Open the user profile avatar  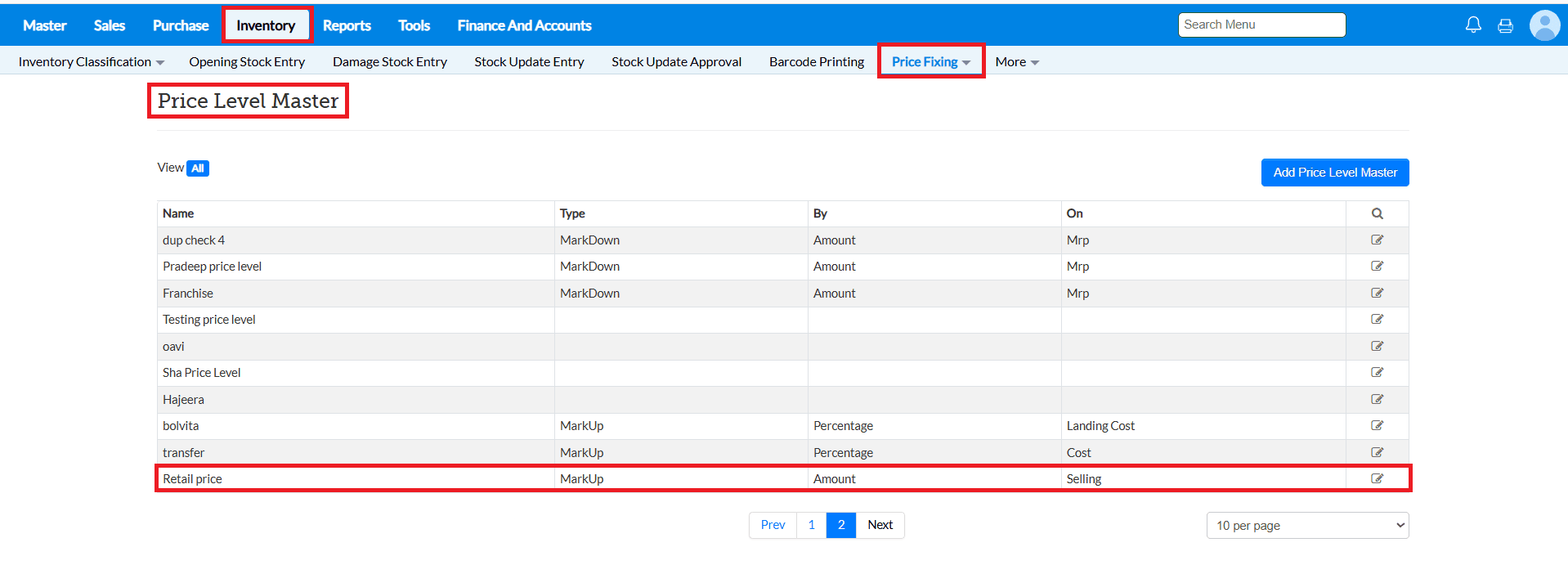pyautogui.click(x=1544, y=25)
